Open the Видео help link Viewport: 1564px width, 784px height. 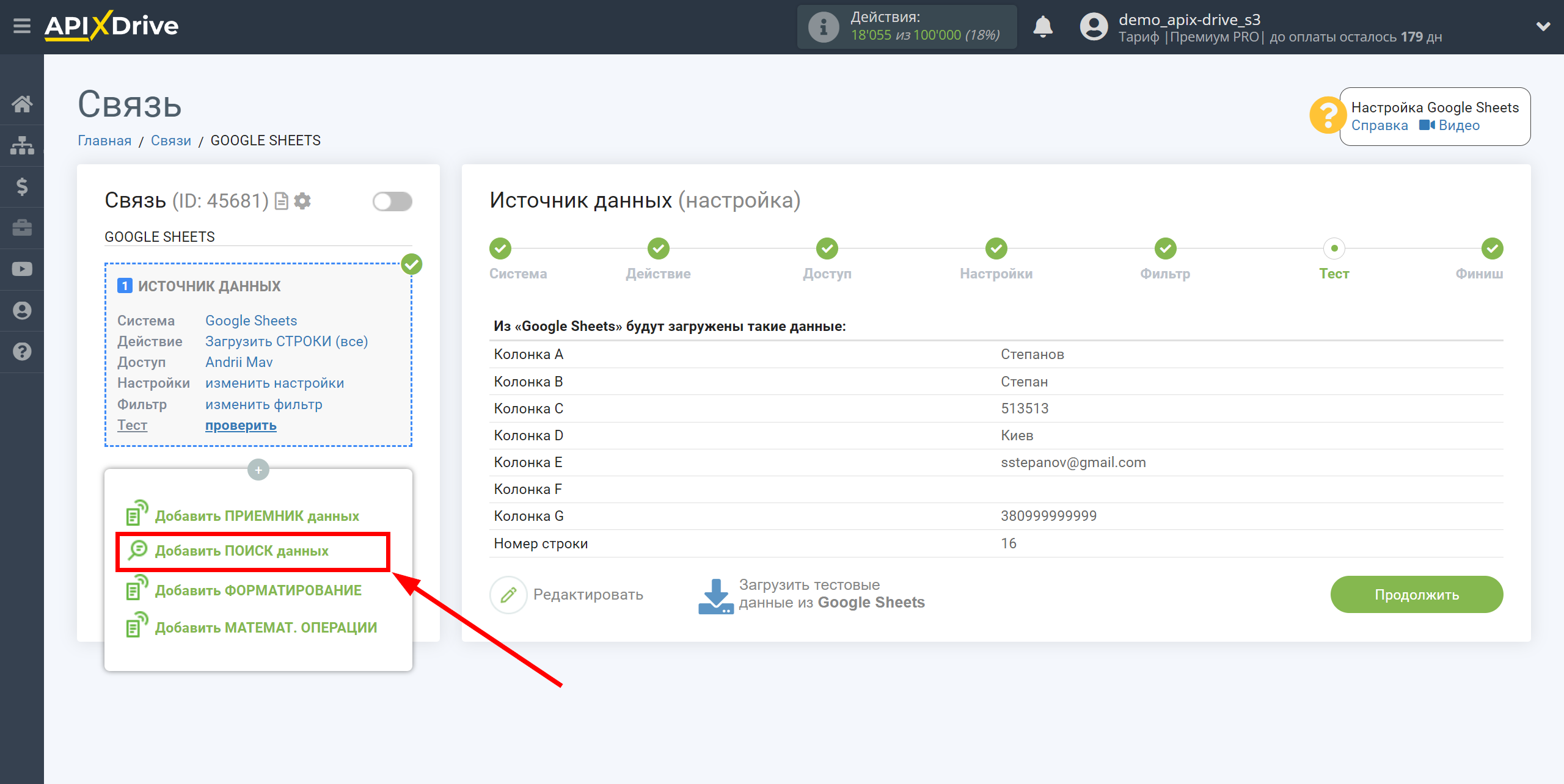coord(1449,125)
